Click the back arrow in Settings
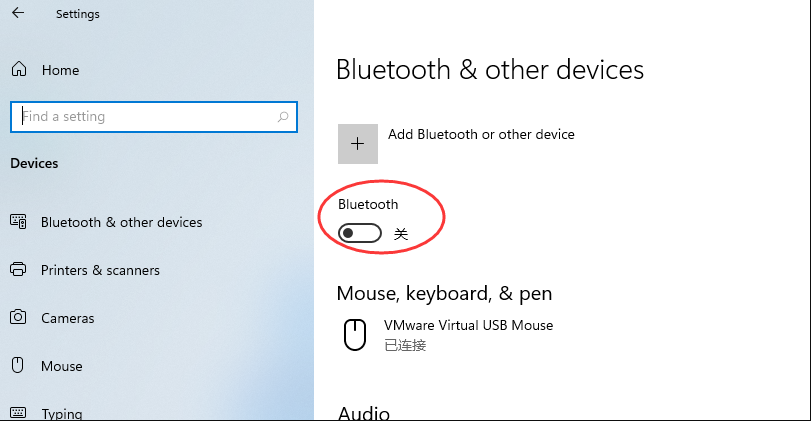This screenshot has height=421, width=811. coord(18,14)
